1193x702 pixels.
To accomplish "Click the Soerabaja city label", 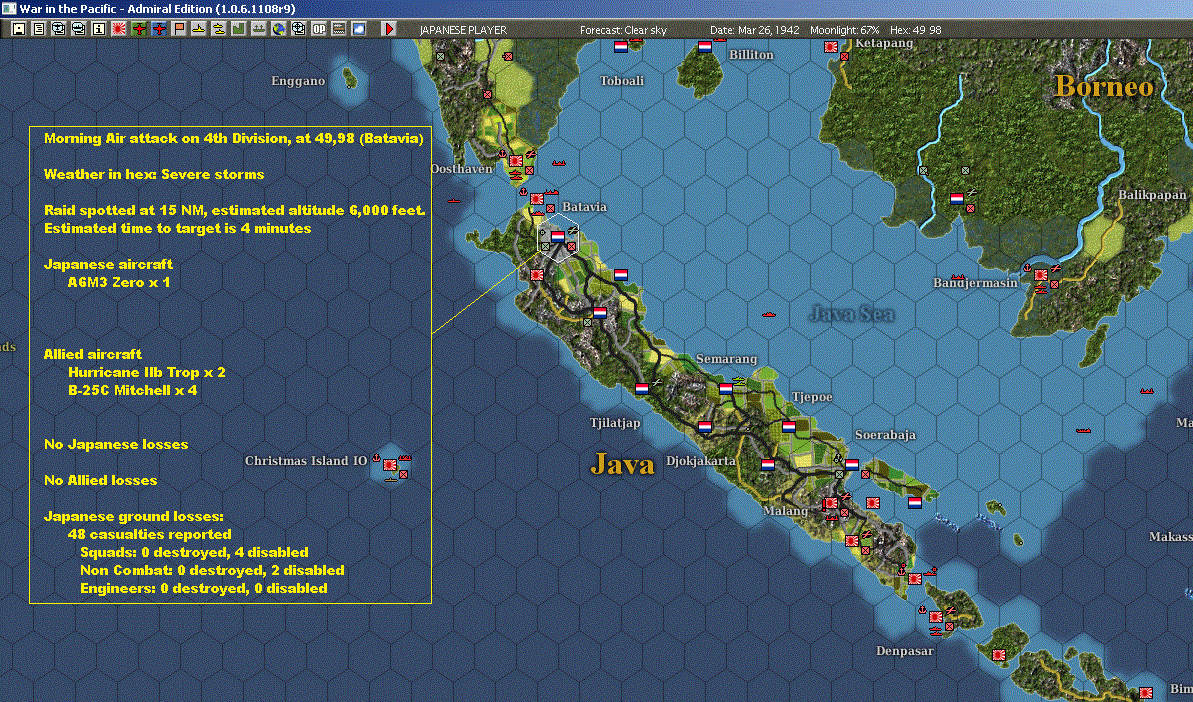I will point(885,435).
